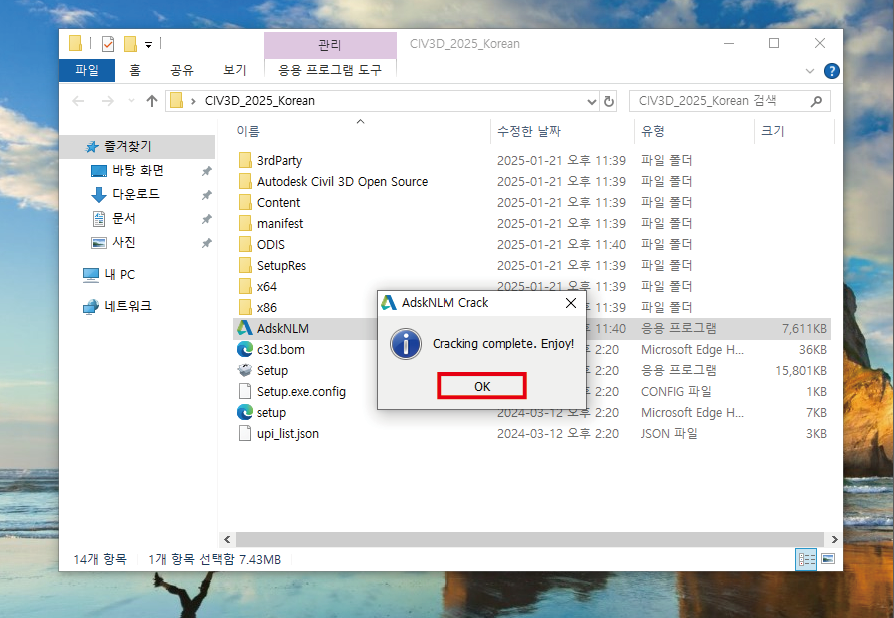Click the JSON 파일 type text

(x=669, y=434)
